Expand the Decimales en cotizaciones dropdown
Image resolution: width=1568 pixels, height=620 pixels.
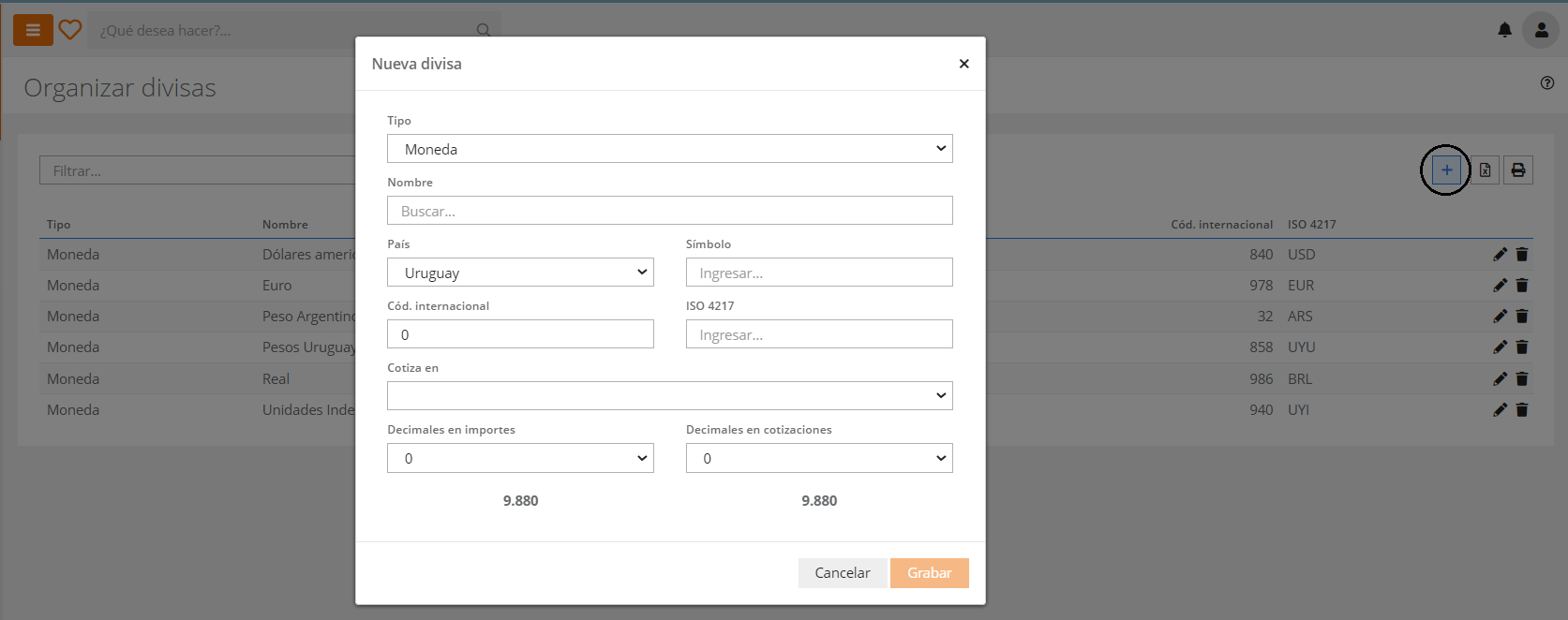click(x=818, y=458)
